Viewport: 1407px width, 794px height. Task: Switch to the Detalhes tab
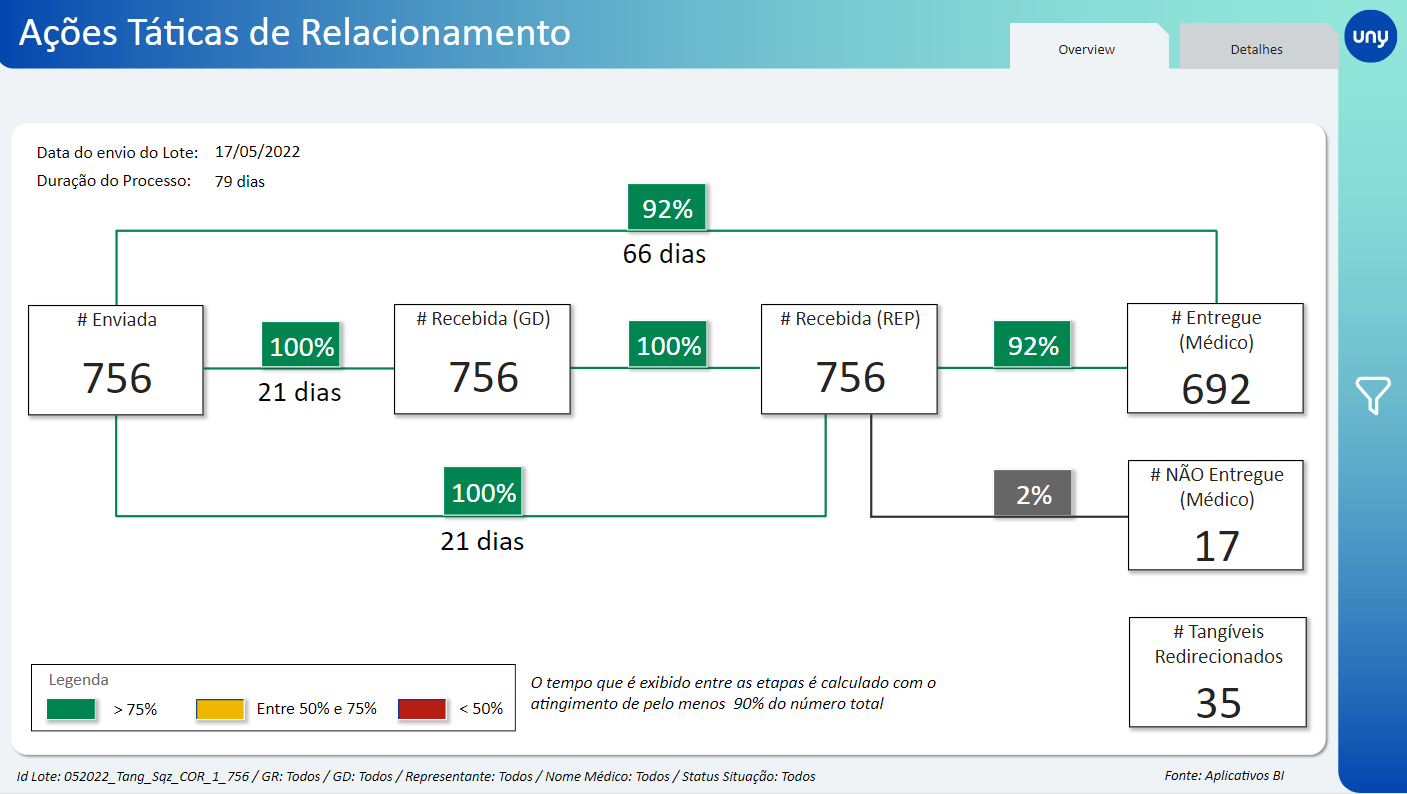click(x=1256, y=49)
